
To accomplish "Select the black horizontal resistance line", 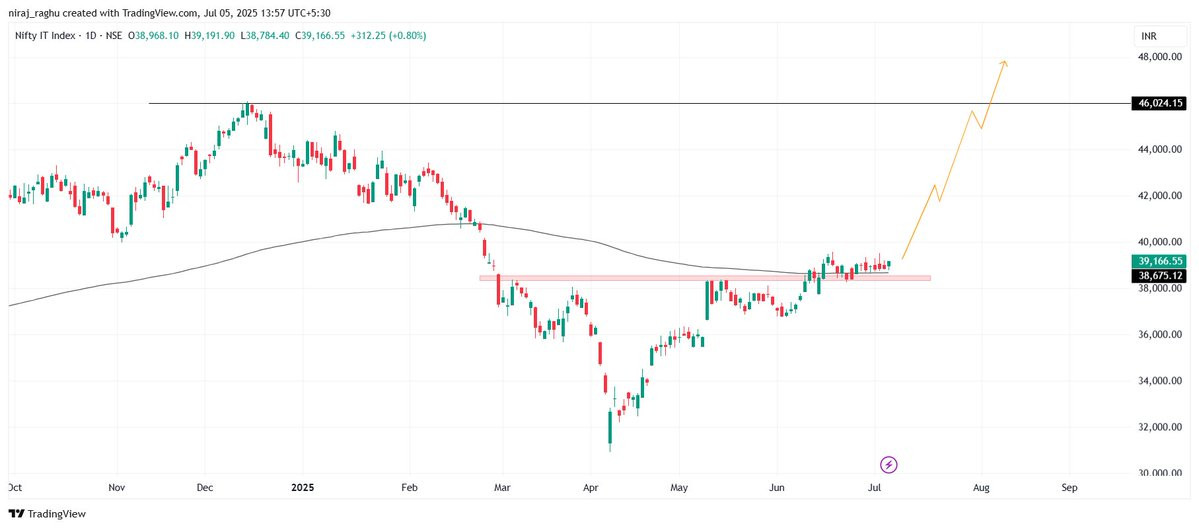I will point(600,103).
